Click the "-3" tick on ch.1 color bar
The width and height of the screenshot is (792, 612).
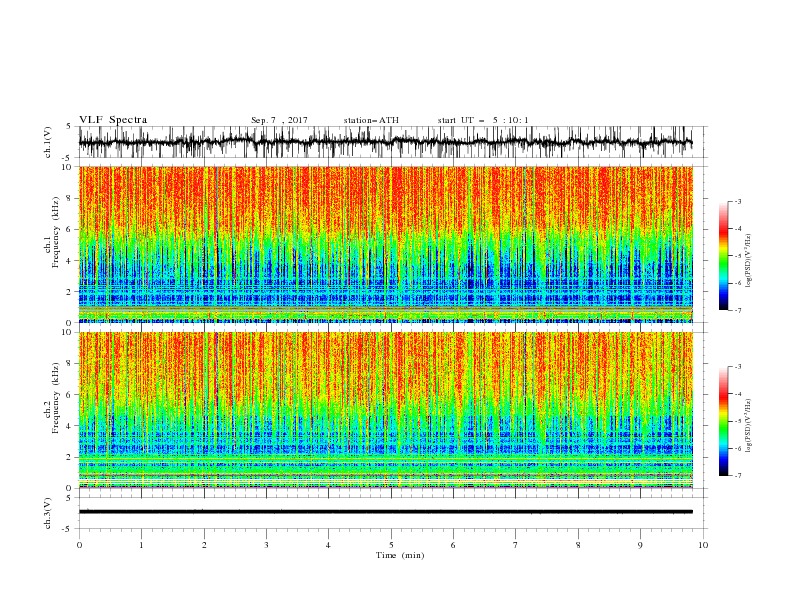click(x=738, y=201)
